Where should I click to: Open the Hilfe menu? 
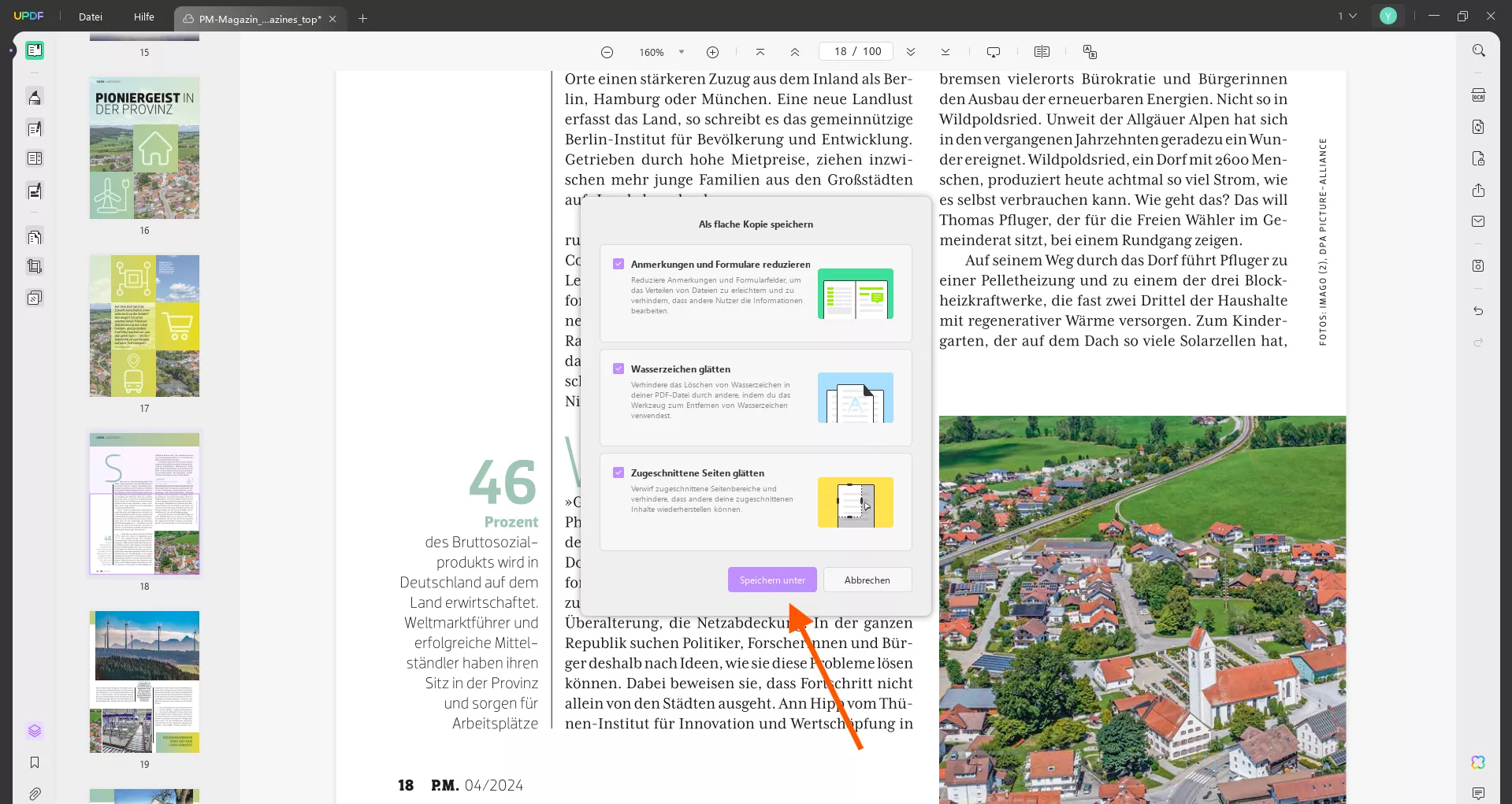[x=143, y=17]
